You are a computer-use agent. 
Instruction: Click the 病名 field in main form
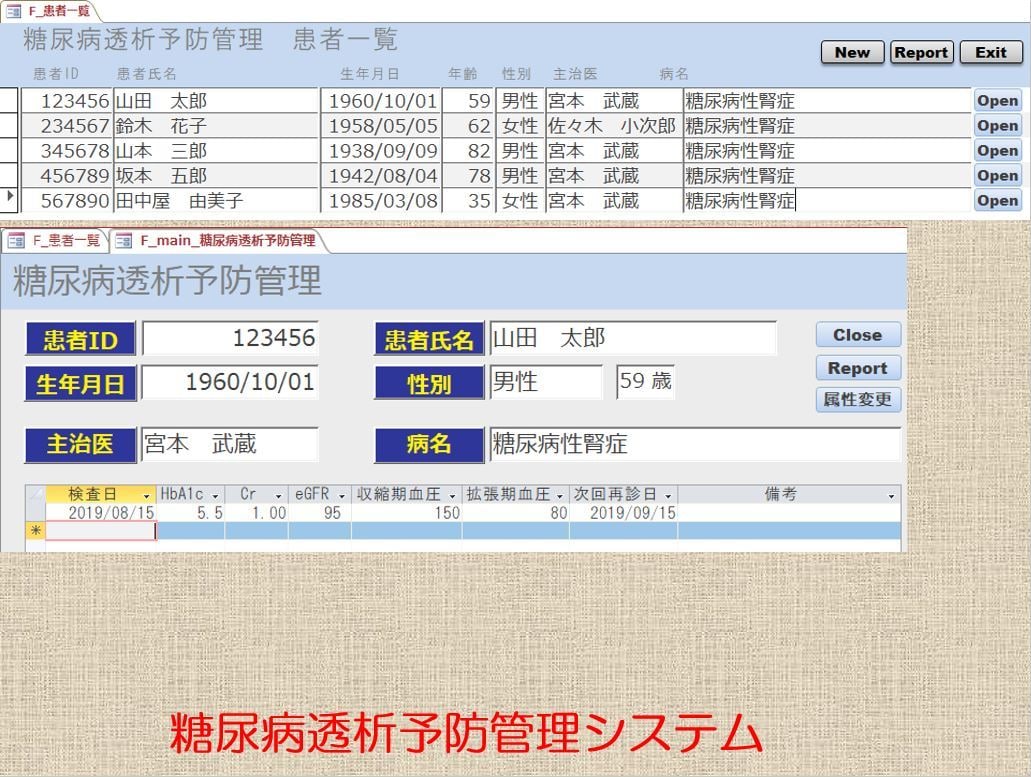click(695, 444)
